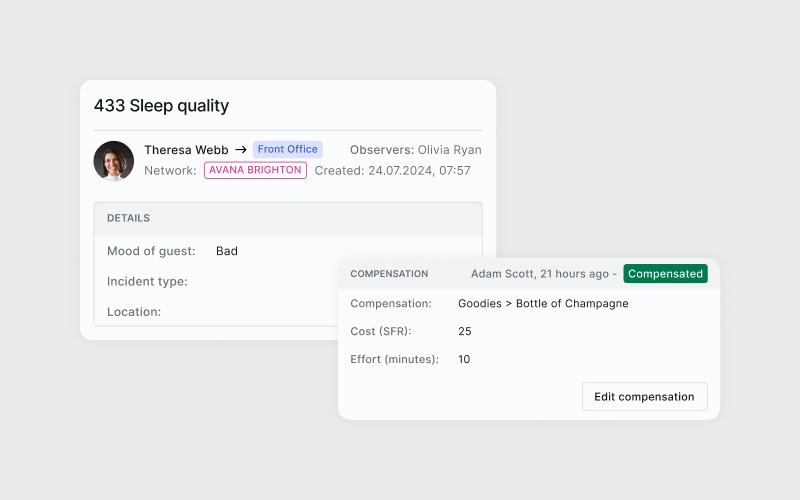
Task: Click the COMPENSATION section header
Action: 389,273
